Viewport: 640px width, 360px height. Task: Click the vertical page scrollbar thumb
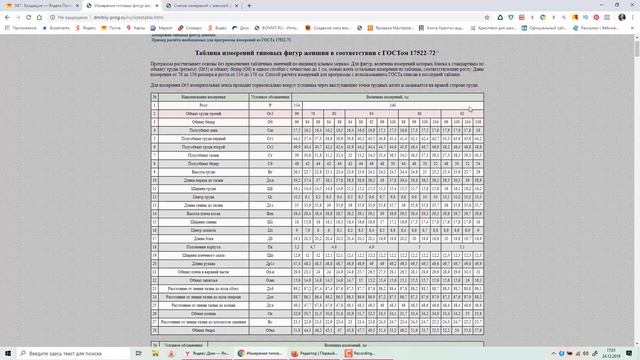pyautogui.click(x=637, y=49)
